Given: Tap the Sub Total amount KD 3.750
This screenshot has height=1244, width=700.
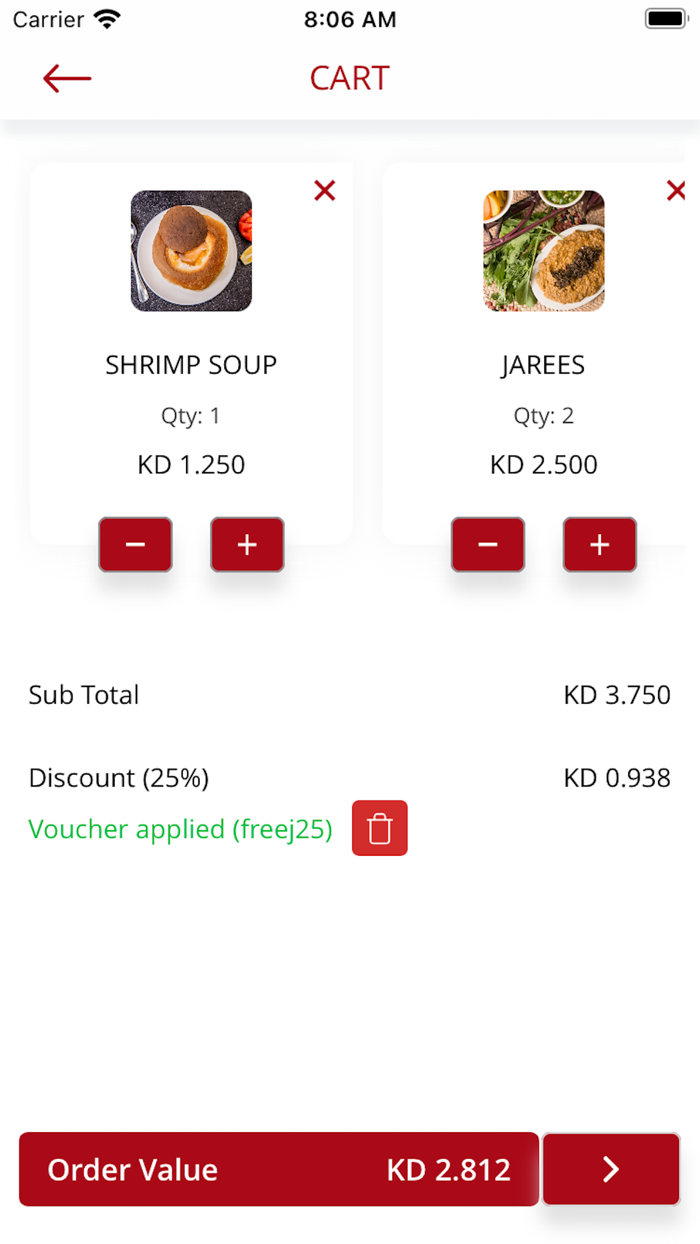Looking at the screenshot, I should click(617, 695).
